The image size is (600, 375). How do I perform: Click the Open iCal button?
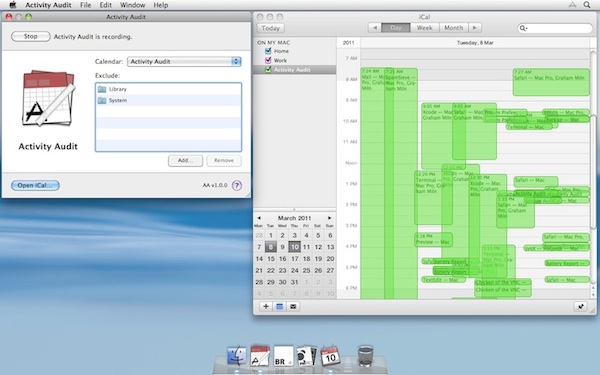click(x=35, y=185)
